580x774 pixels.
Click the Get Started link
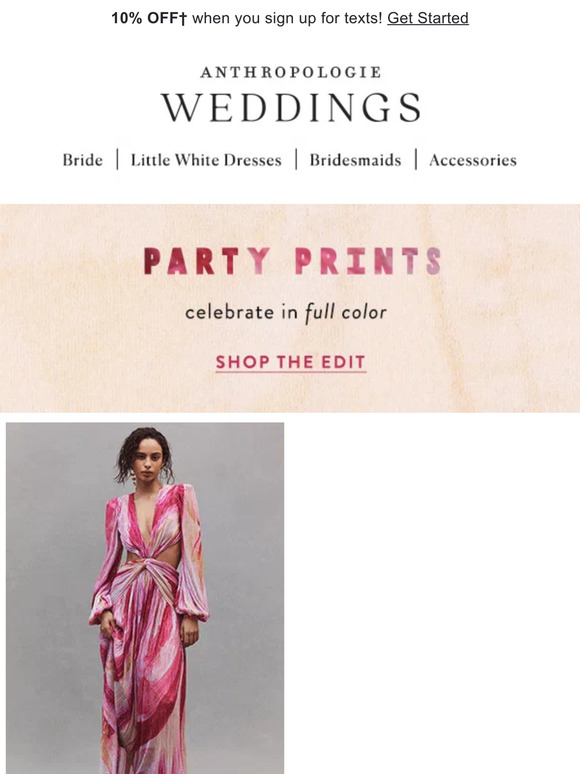(427, 18)
